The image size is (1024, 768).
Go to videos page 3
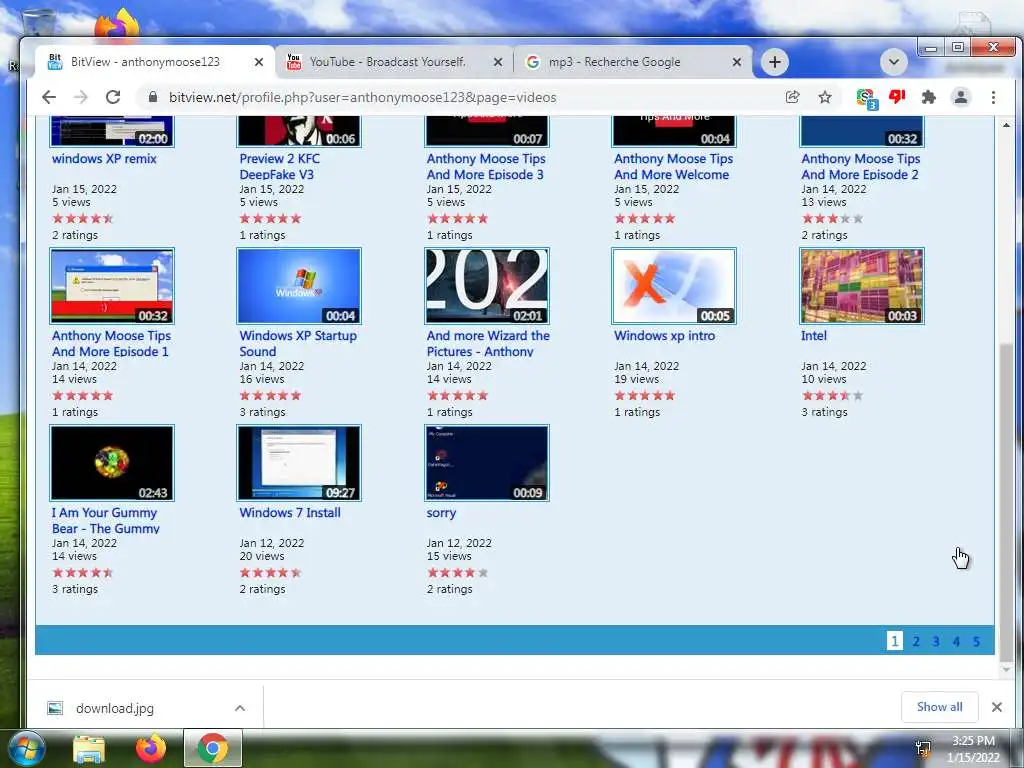pos(936,641)
